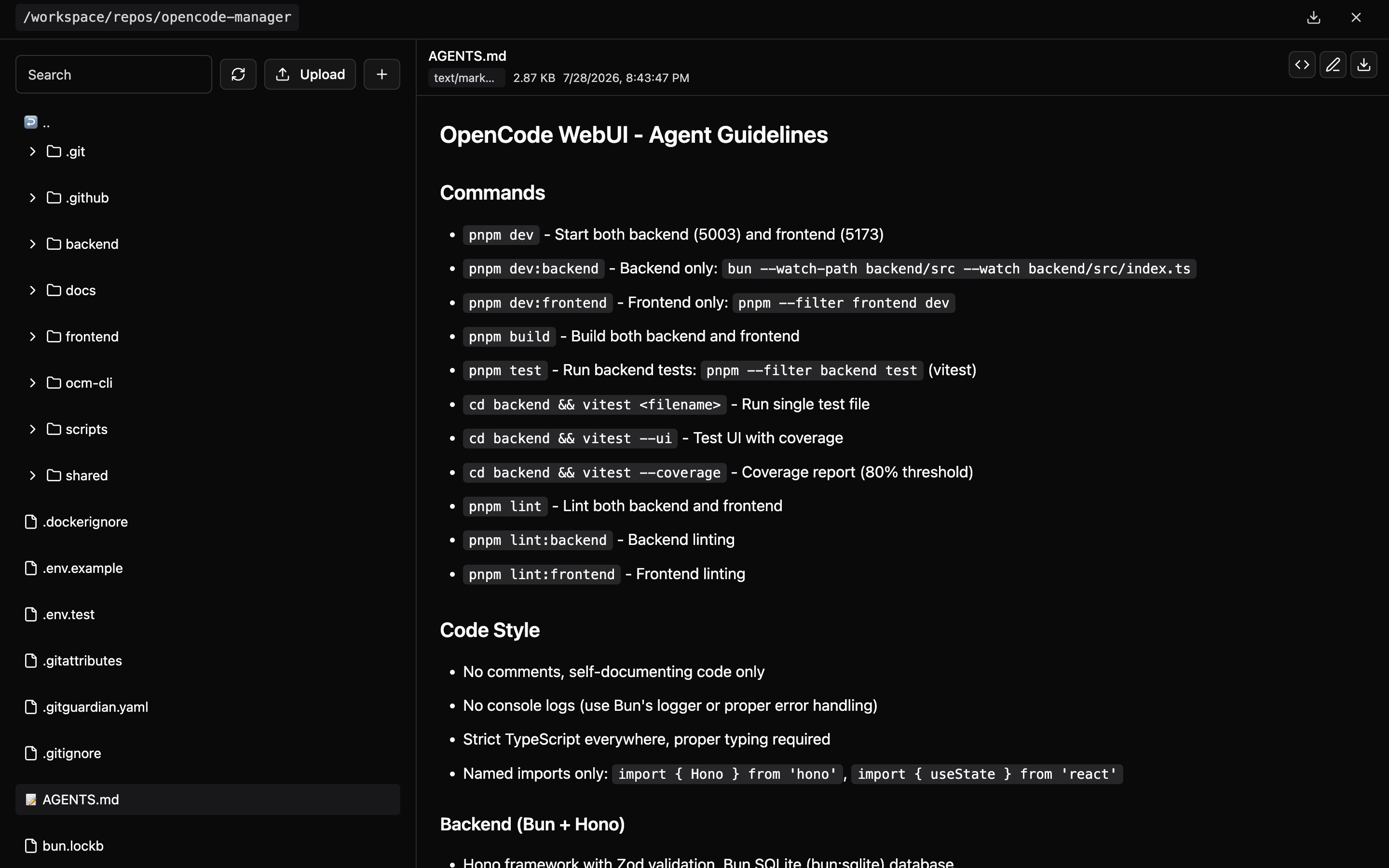This screenshot has height=868, width=1389.
Task: Click the 'Commands' heading in the preview
Action: [x=492, y=193]
